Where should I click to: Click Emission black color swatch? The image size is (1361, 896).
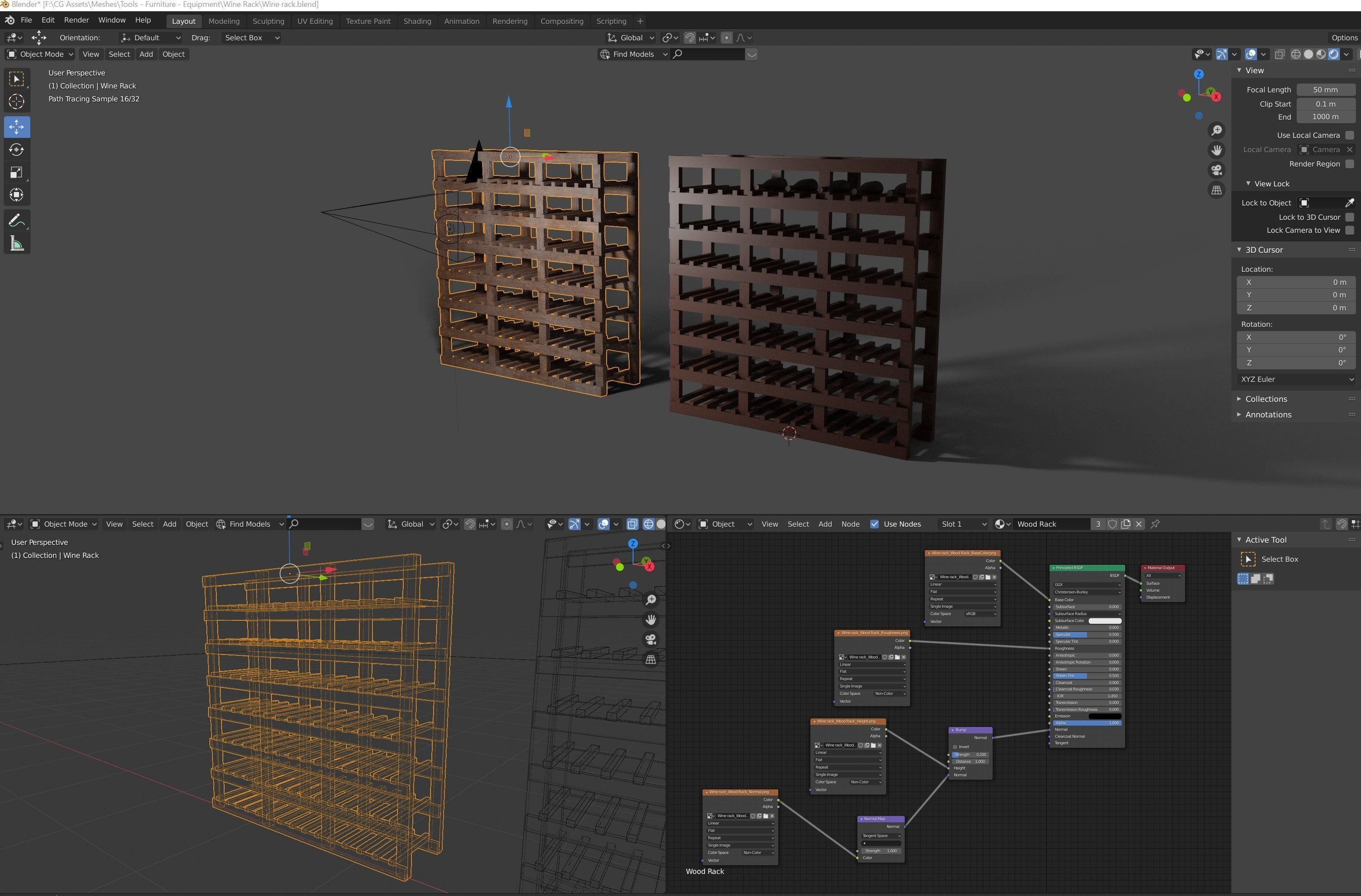(1104, 717)
